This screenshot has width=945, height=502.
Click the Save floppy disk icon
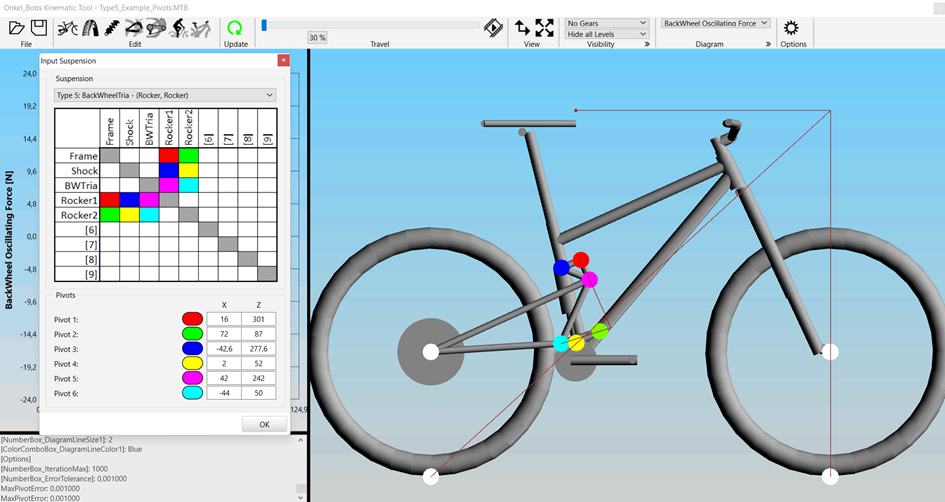pyautogui.click(x=37, y=28)
